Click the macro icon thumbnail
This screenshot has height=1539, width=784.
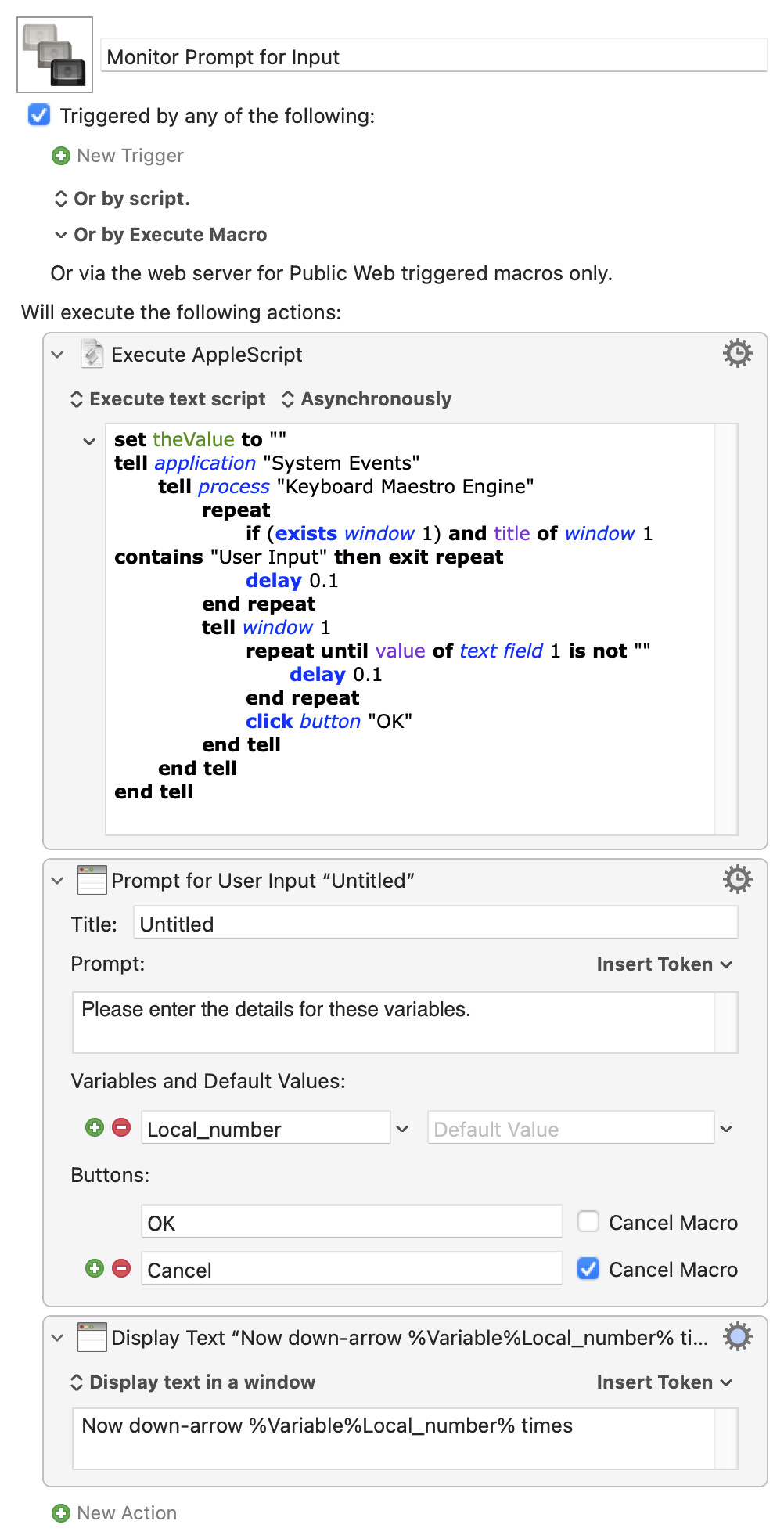pyautogui.click(x=55, y=55)
